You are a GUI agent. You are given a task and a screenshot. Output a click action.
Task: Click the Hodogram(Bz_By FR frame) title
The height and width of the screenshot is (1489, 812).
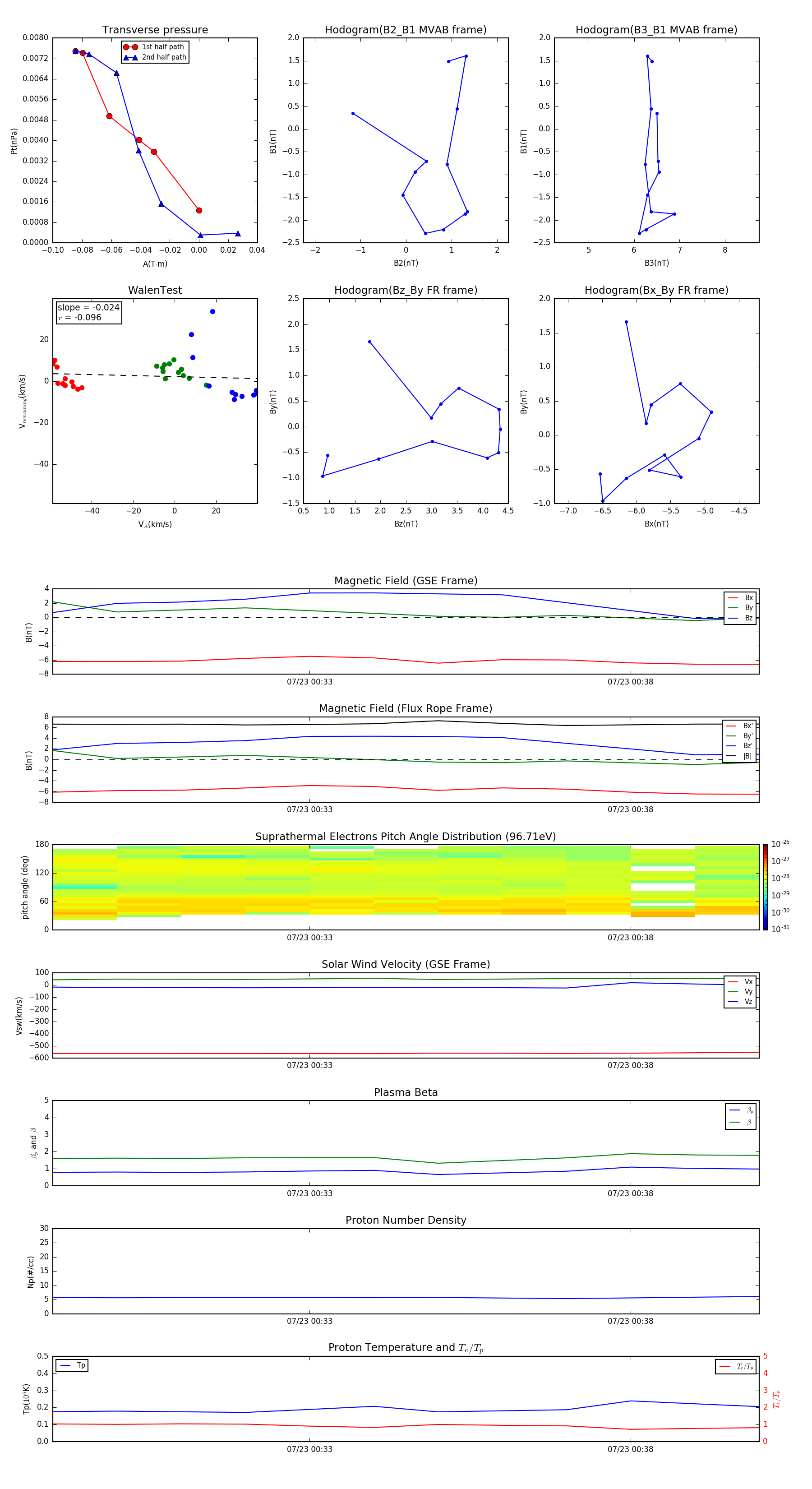pyautogui.click(x=406, y=290)
